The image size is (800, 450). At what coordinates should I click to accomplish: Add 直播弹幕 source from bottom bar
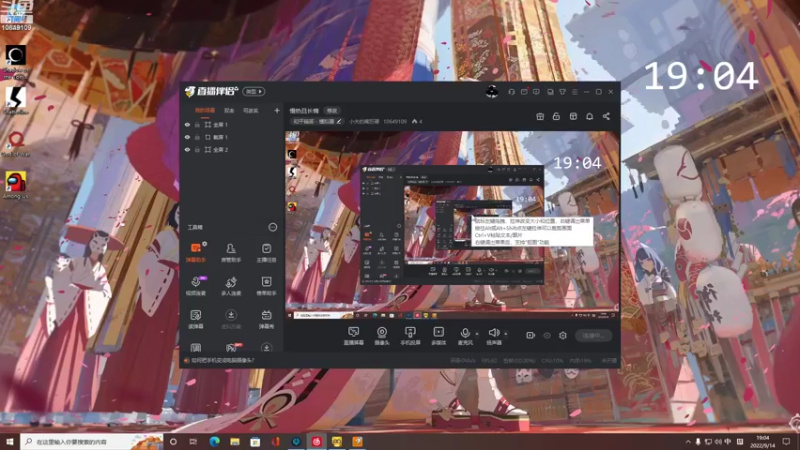coord(354,336)
